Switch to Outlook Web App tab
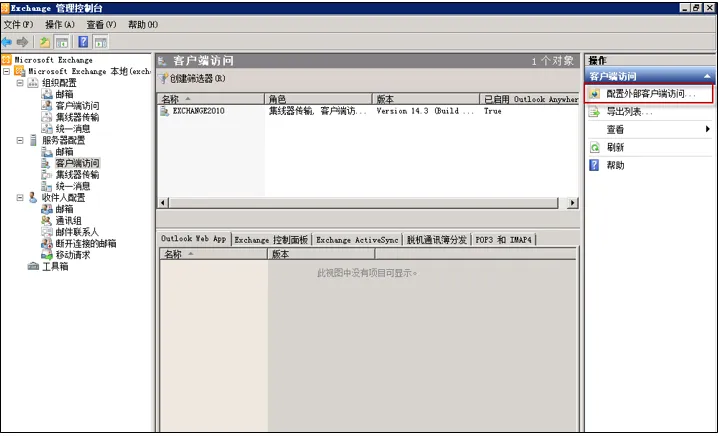 (194, 239)
